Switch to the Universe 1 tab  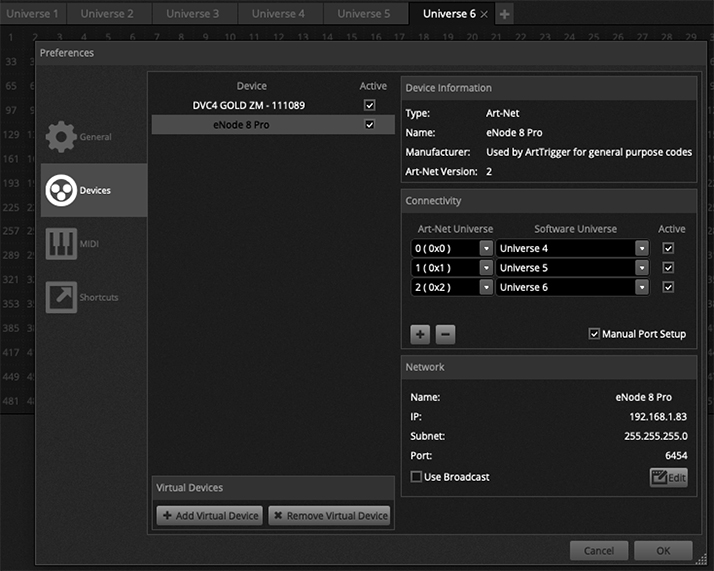tap(32, 14)
